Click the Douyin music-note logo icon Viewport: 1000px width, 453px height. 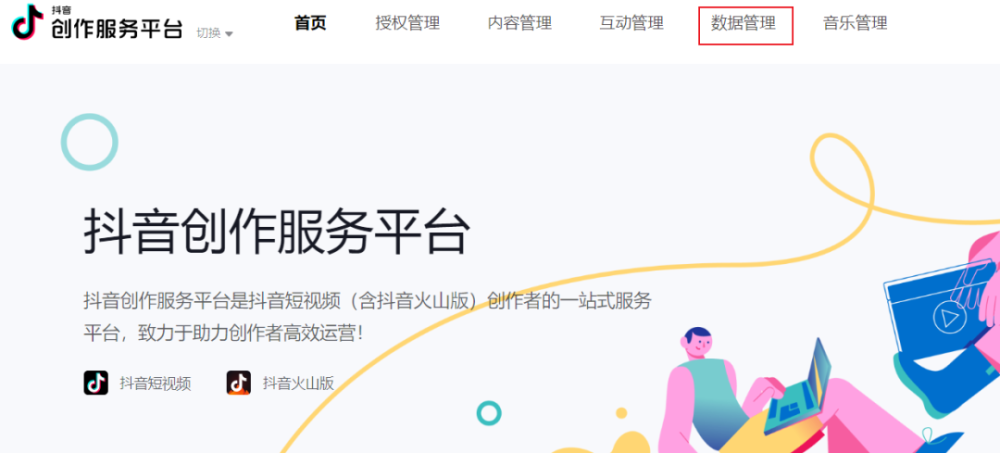[28, 22]
